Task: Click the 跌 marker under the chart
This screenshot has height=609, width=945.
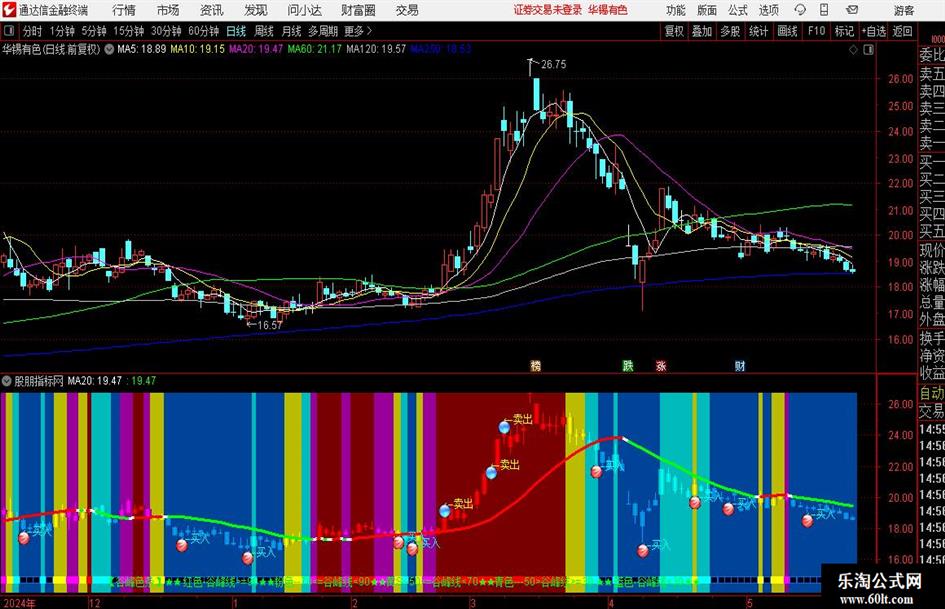Action: (x=628, y=365)
